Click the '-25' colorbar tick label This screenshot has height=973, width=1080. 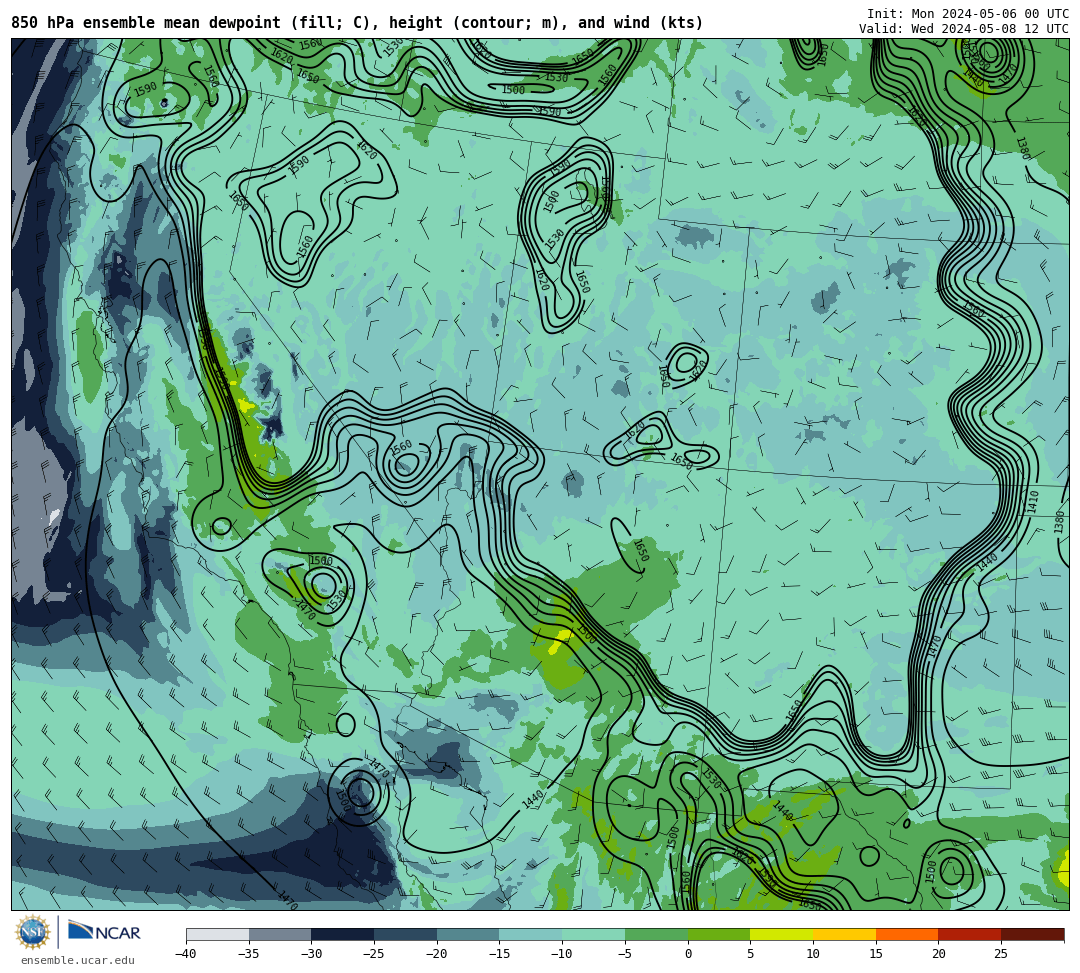(x=374, y=954)
